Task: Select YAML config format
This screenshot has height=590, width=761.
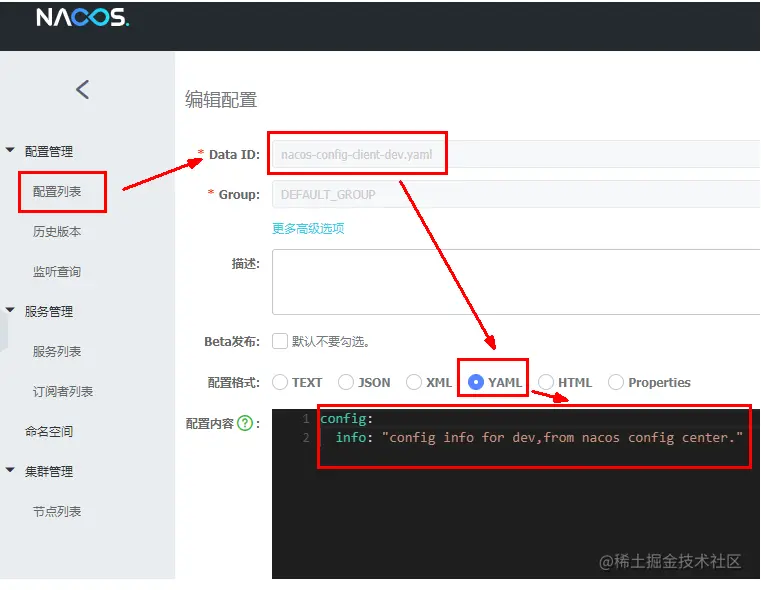Action: click(x=476, y=382)
